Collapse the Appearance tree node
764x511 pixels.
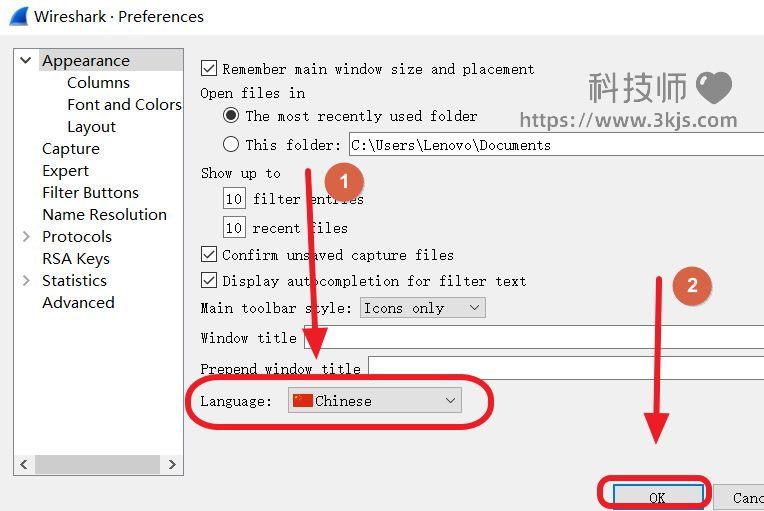click(x=26, y=61)
